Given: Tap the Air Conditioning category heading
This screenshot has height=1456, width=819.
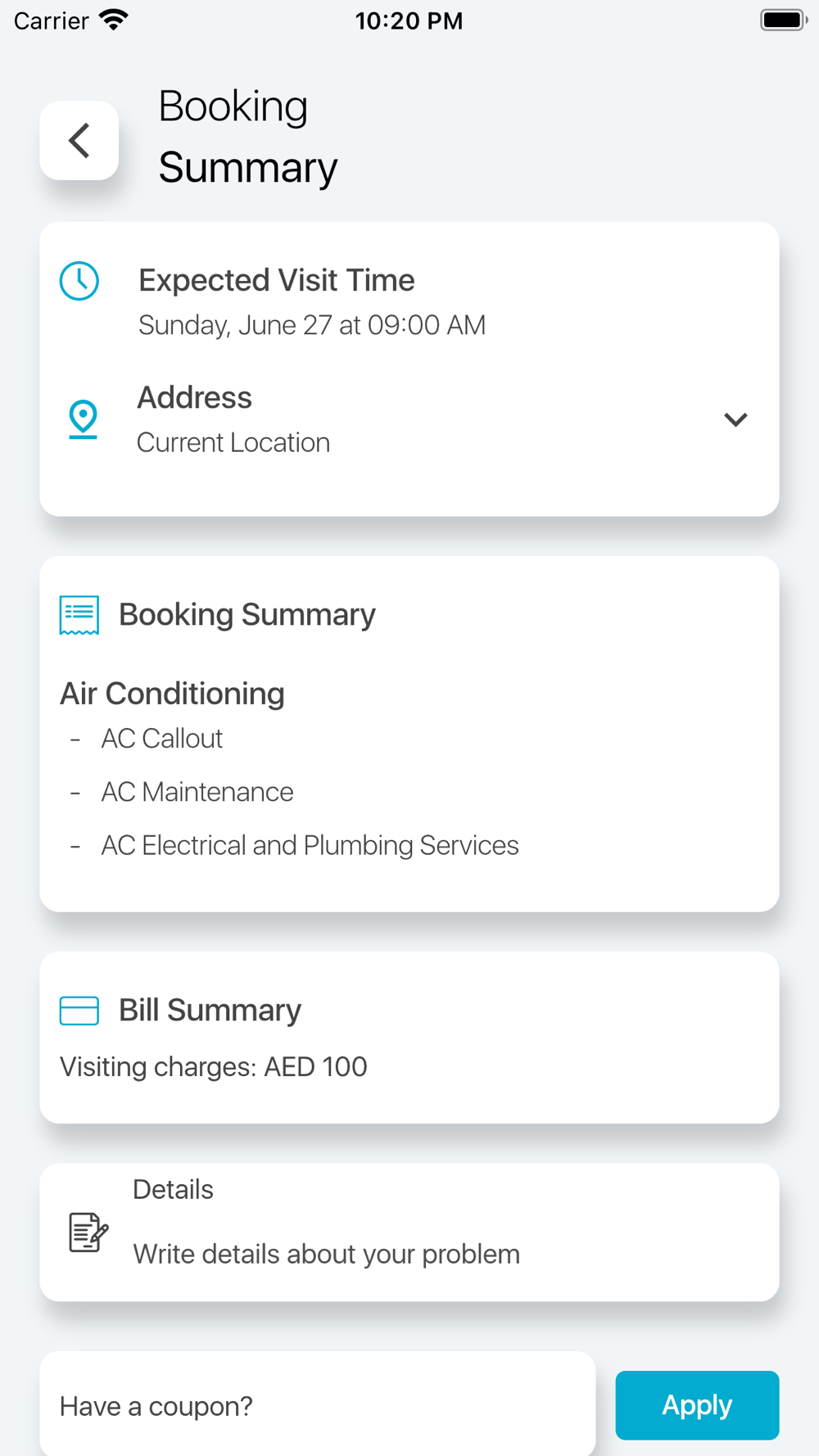Looking at the screenshot, I should (x=172, y=694).
